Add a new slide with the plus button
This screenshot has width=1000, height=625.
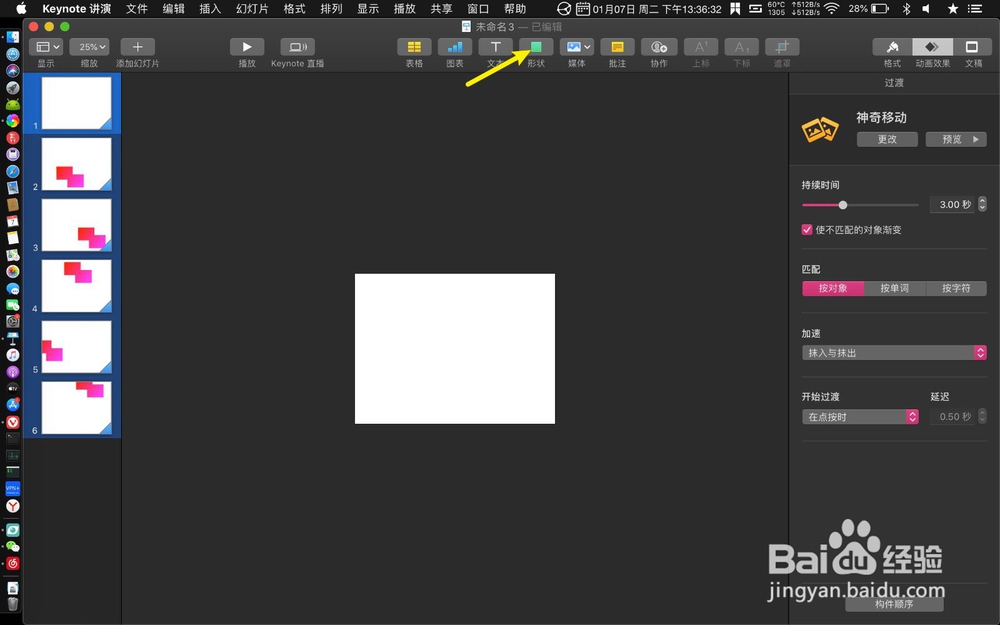[x=137, y=47]
